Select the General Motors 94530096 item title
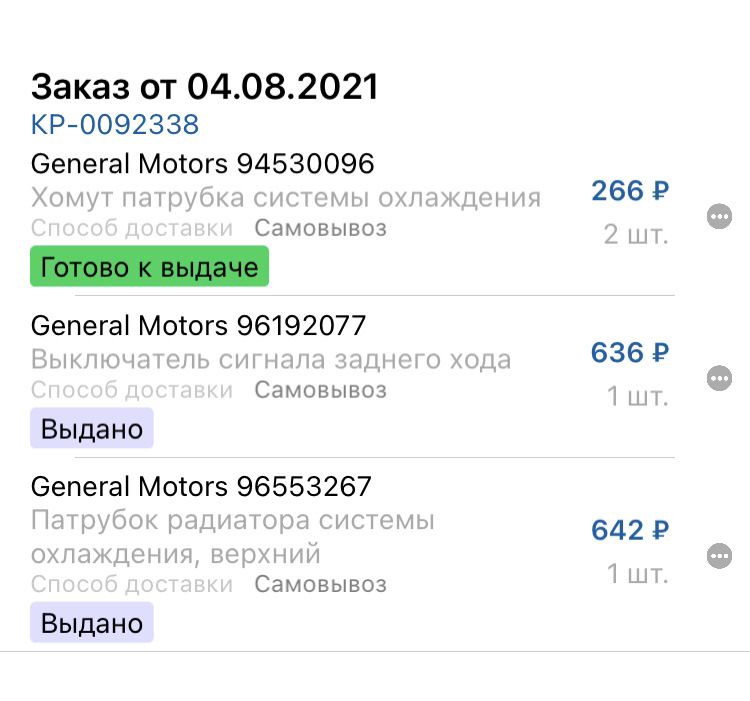This screenshot has width=750, height=701. (x=203, y=163)
